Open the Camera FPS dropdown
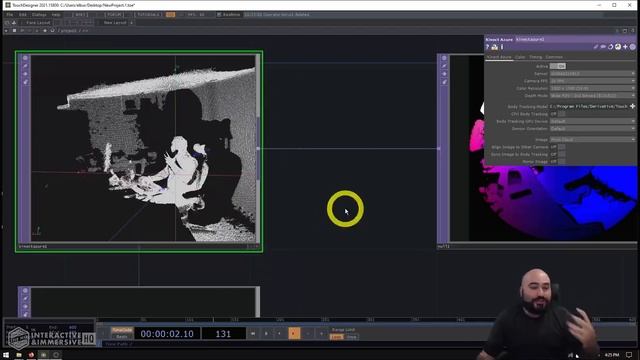This screenshot has width=640, height=360. click(592, 81)
